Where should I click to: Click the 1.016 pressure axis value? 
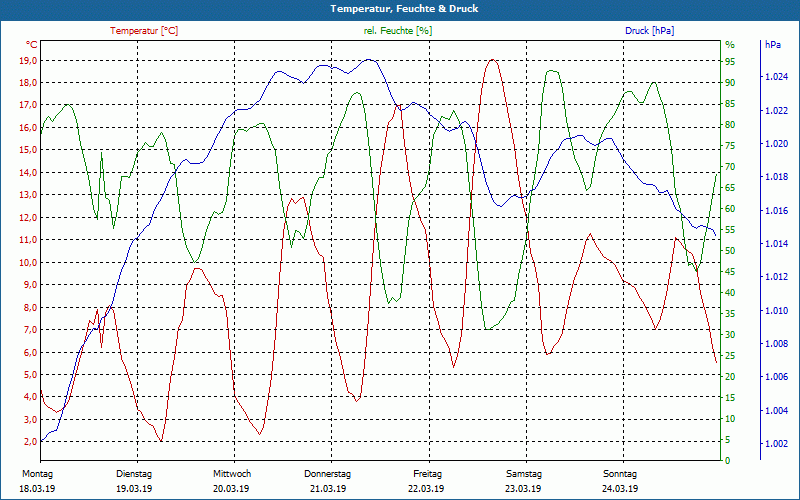point(776,211)
